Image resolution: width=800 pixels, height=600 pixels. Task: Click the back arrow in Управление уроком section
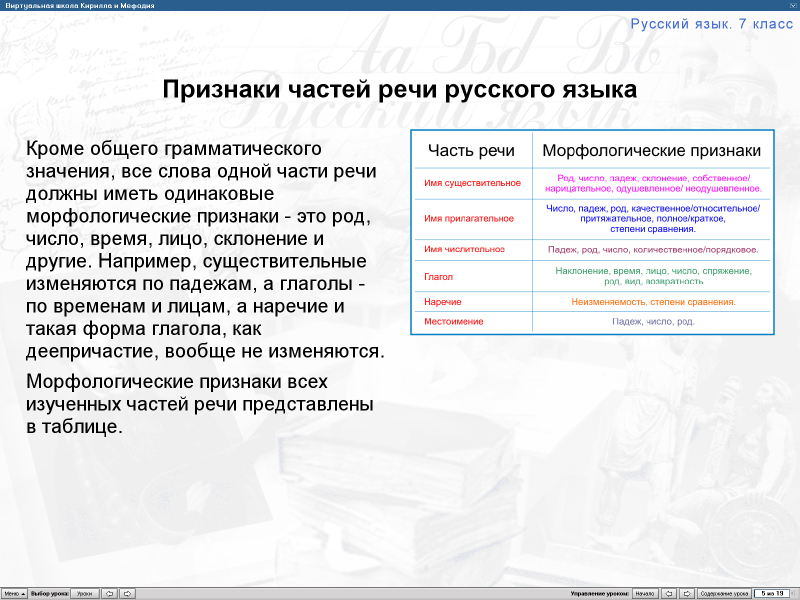pyautogui.click(x=668, y=593)
